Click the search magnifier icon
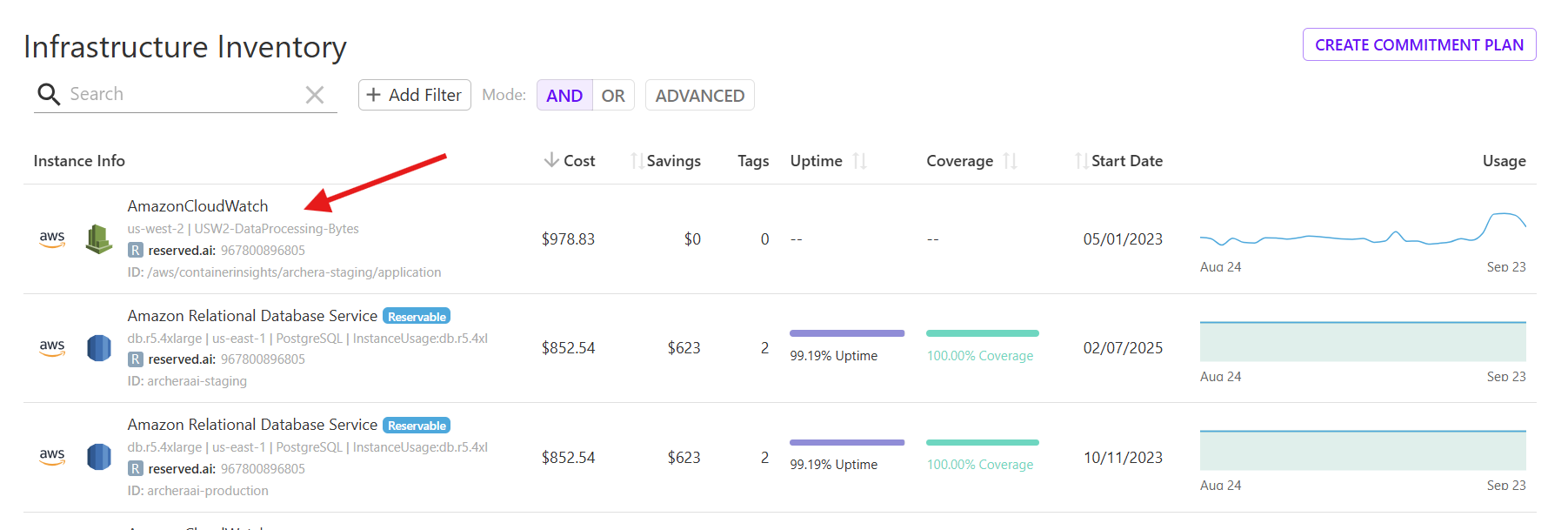 (x=48, y=94)
